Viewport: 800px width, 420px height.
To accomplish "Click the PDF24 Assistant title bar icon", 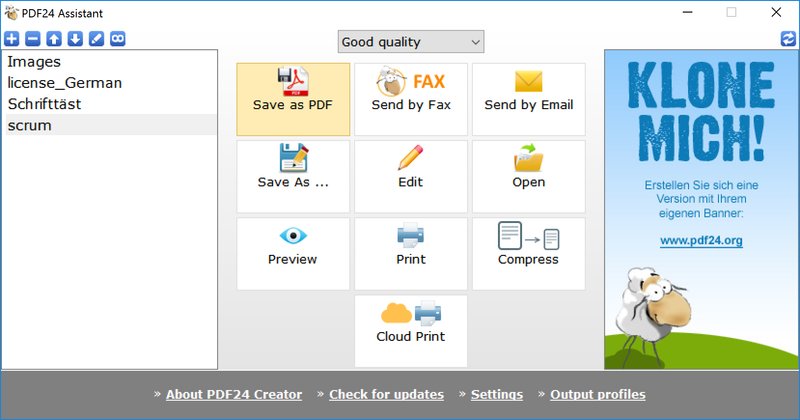I will point(11,13).
